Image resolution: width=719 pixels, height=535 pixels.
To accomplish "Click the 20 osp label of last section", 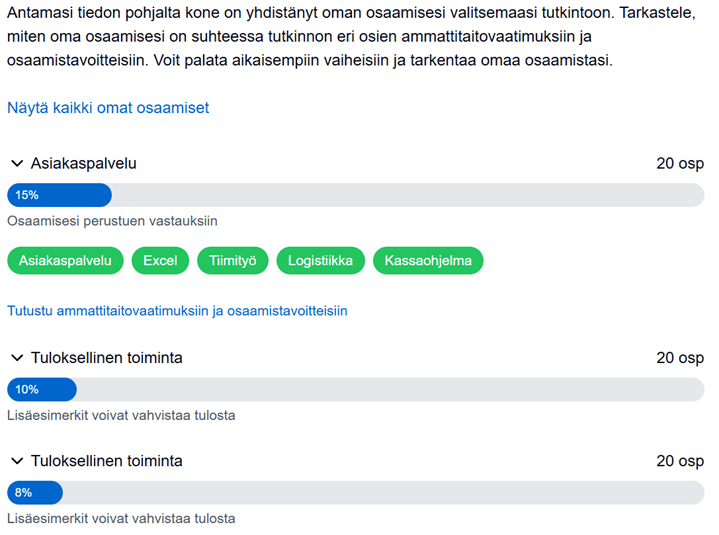I will point(680,461).
